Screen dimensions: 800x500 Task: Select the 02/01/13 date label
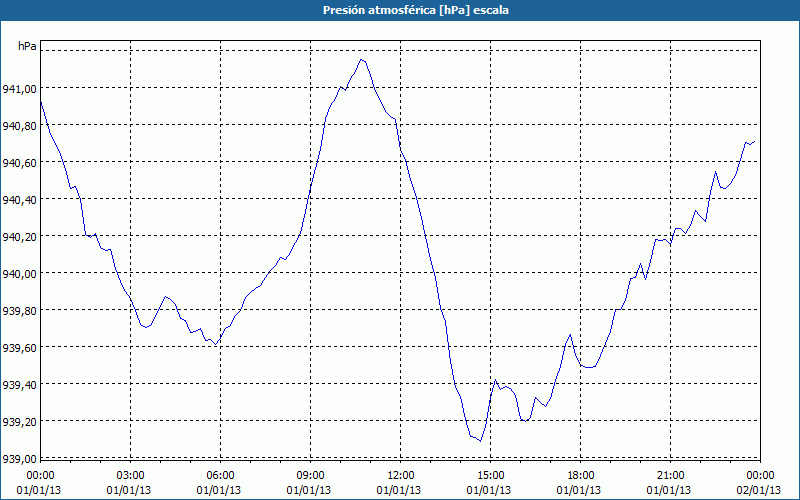pos(760,490)
